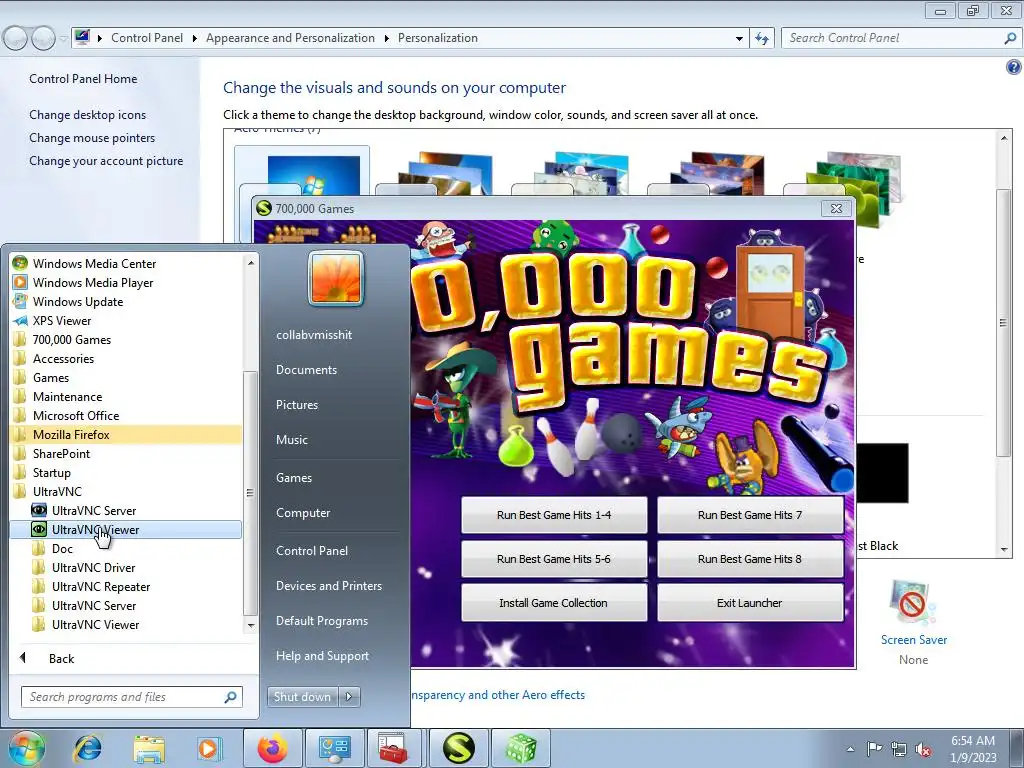The image size is (1024, 768).
Task: Switch to Control Panel taskbar button
Action: tap(334, 748)
